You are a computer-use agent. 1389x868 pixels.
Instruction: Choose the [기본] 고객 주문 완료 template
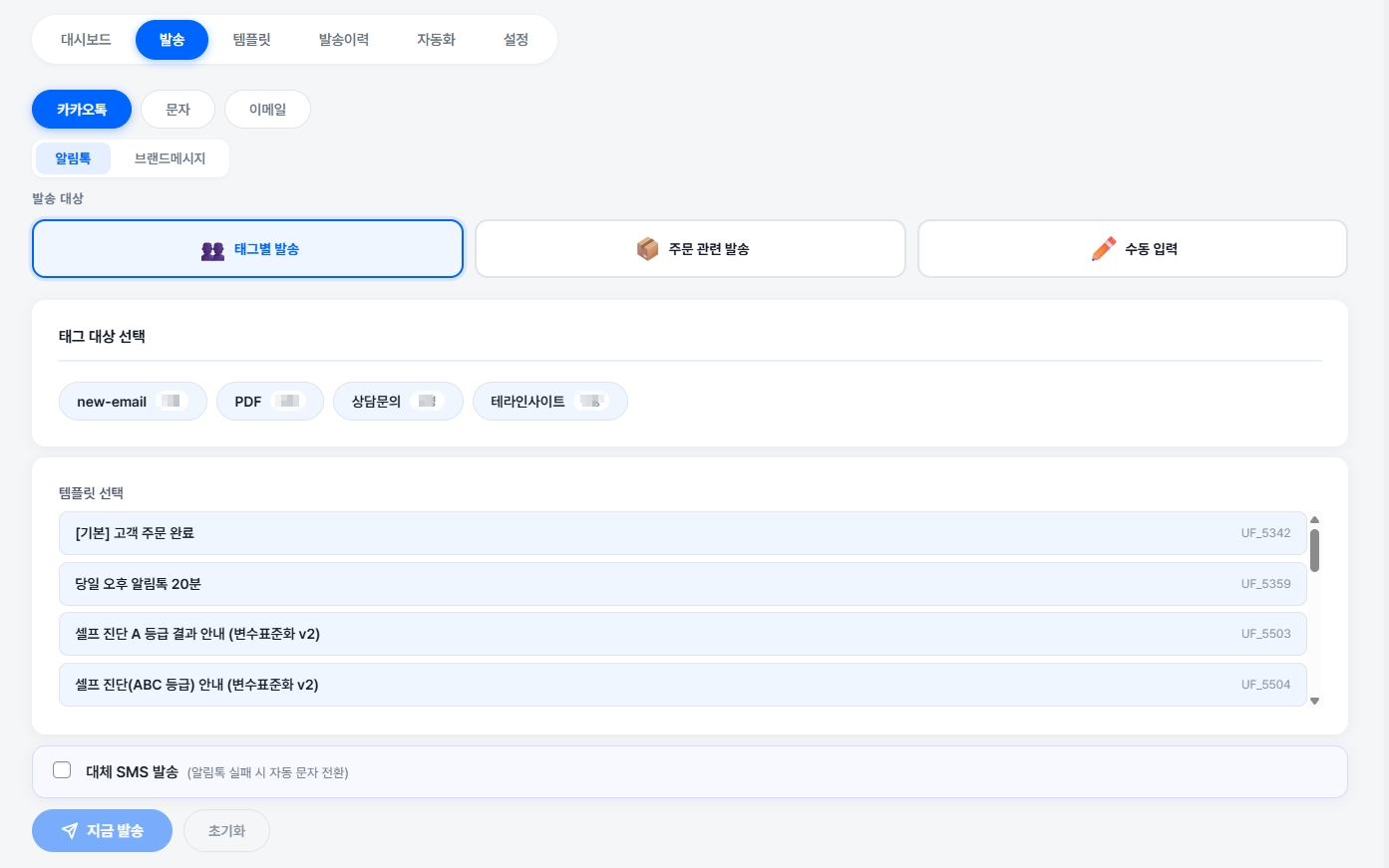pyautogui.click(x=682, y=533)
